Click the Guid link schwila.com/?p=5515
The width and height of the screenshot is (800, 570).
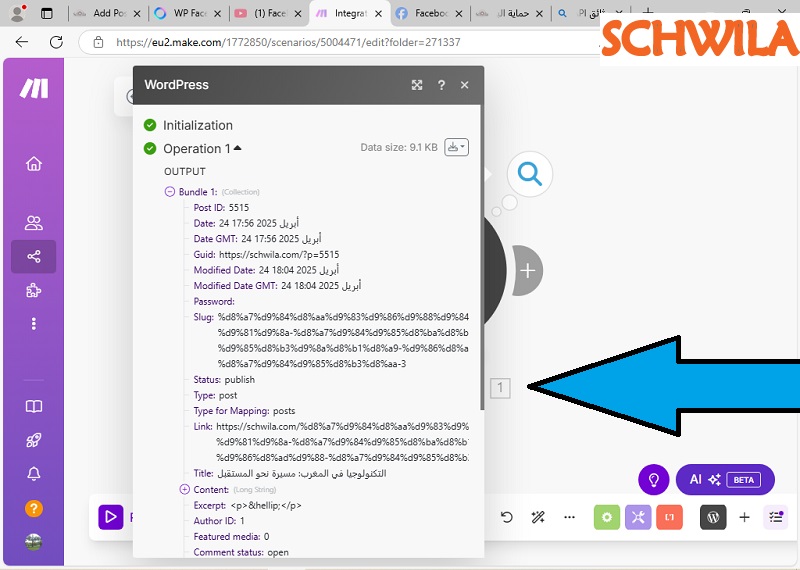coord(279,255)
